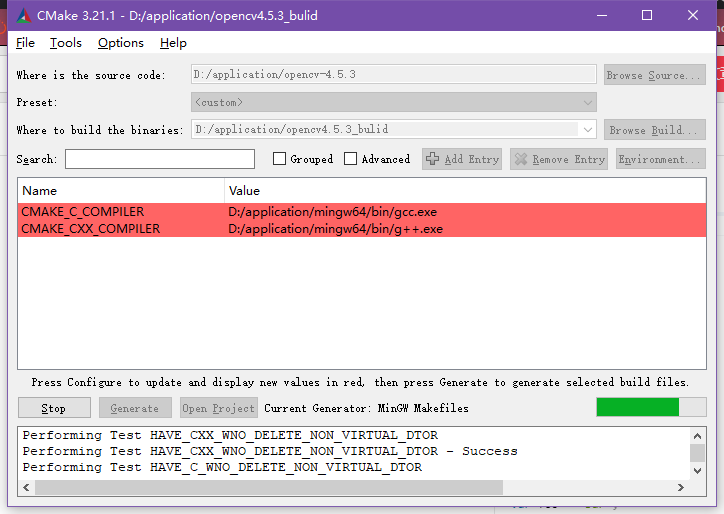The width and height of the screenshot is (724, 514).
Task: Close the CMake window
Action: (693, 15)
